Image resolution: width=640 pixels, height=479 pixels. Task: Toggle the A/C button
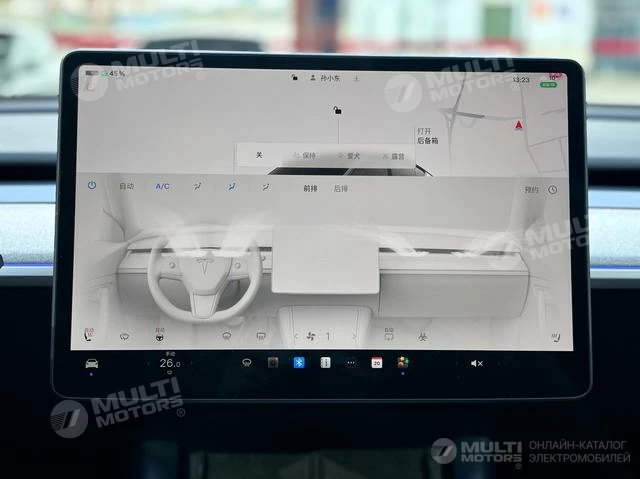(x=162, y=187)
